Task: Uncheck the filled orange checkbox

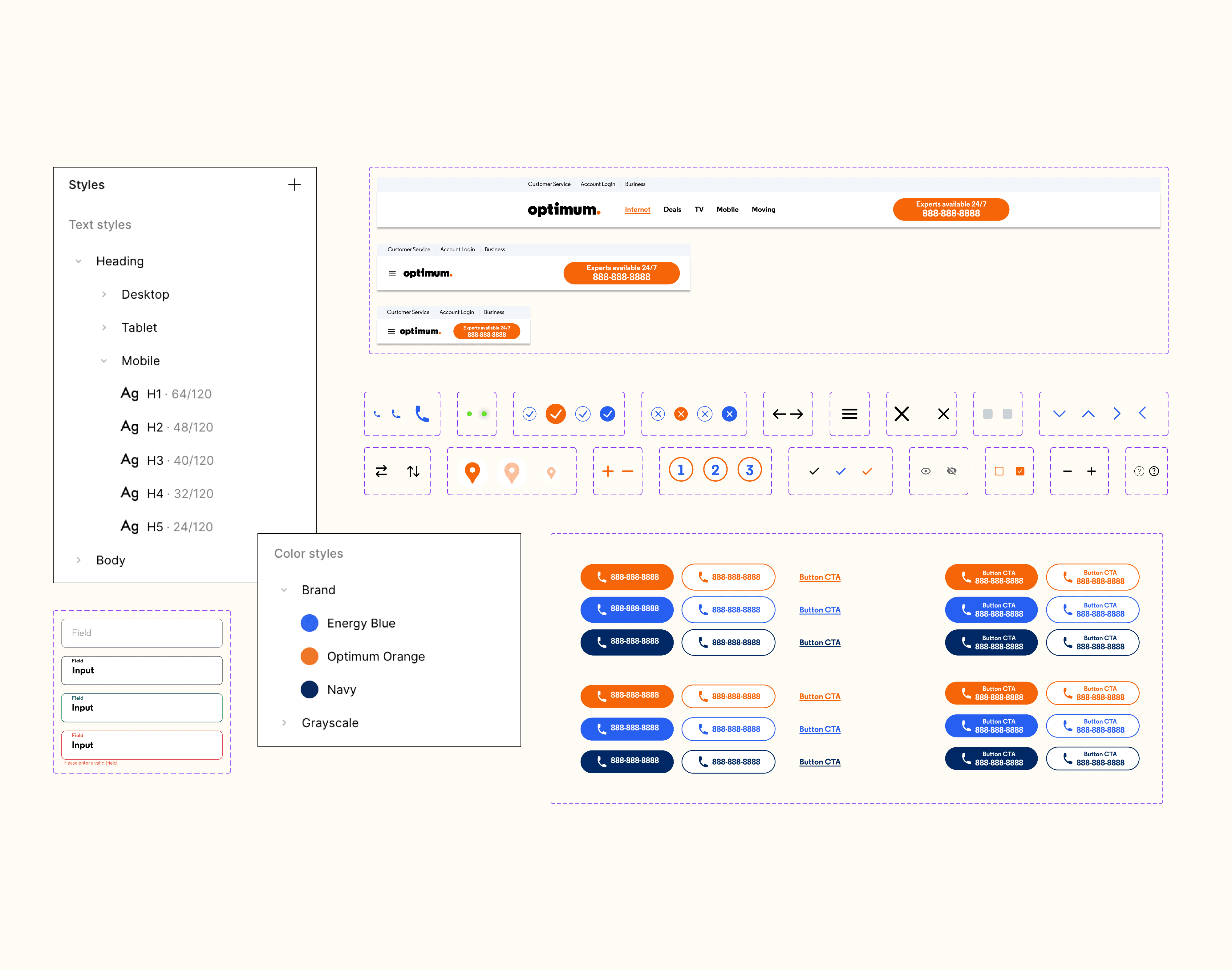Action: (1020, 471)
